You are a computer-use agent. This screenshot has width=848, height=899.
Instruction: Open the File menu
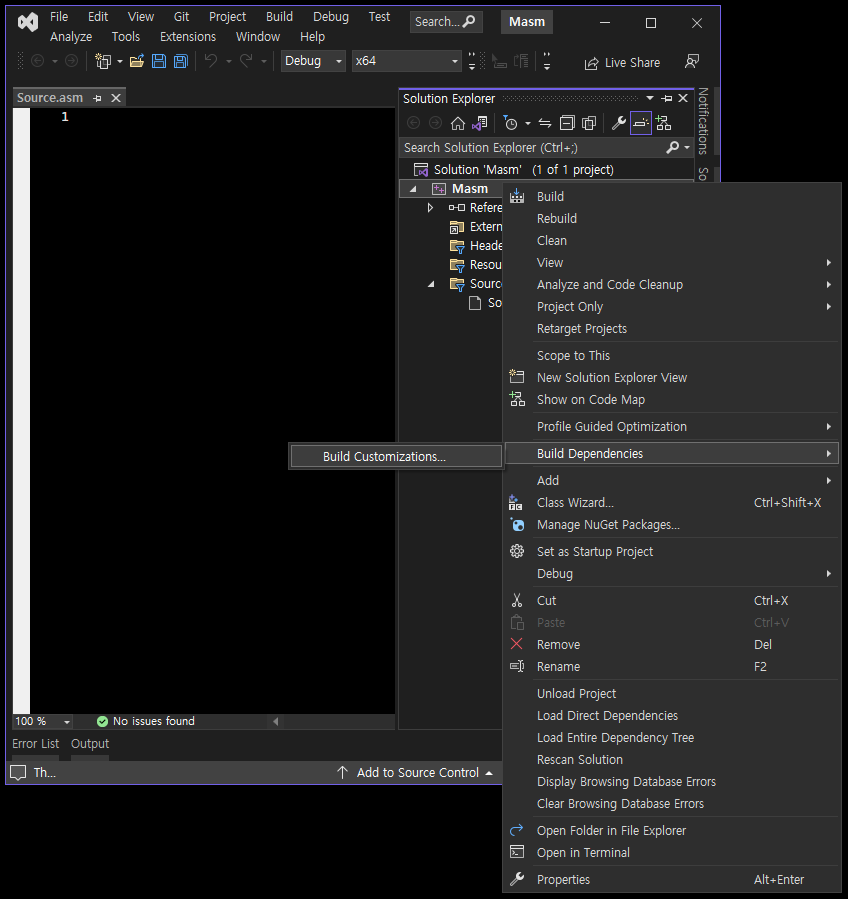click(59, 17)
